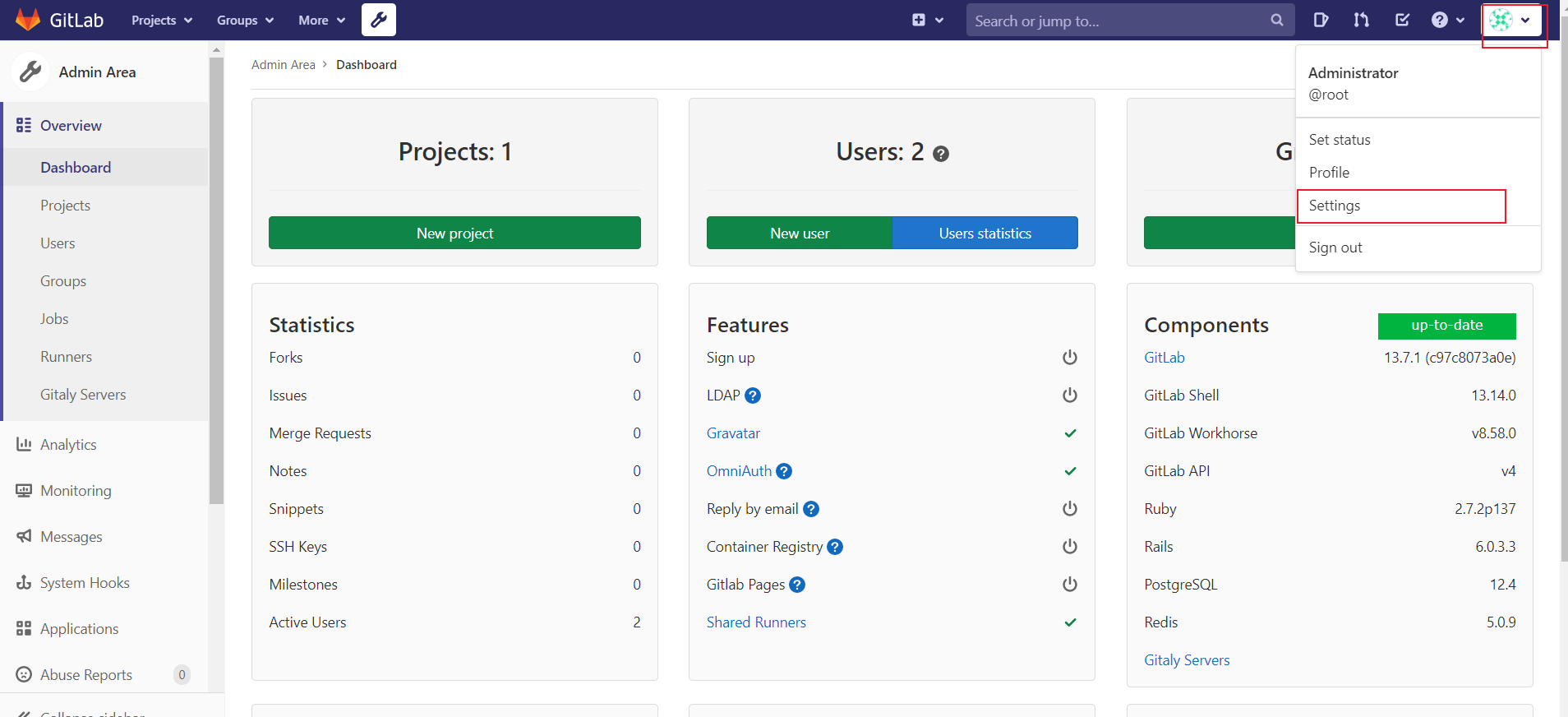Select Sign out from user menu

pos(1335,247)
